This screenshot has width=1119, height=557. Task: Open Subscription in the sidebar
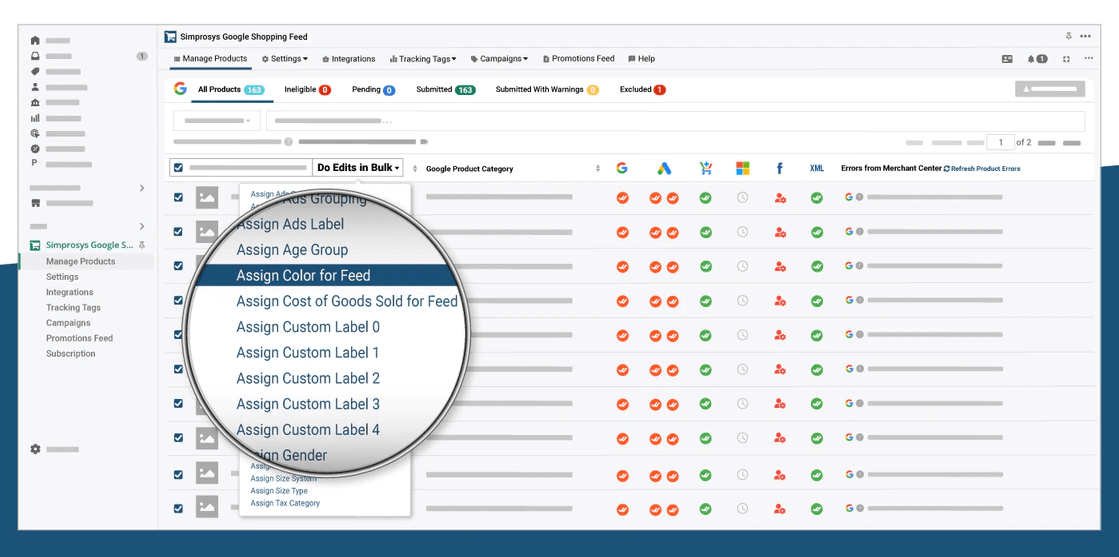coord(71,353)
